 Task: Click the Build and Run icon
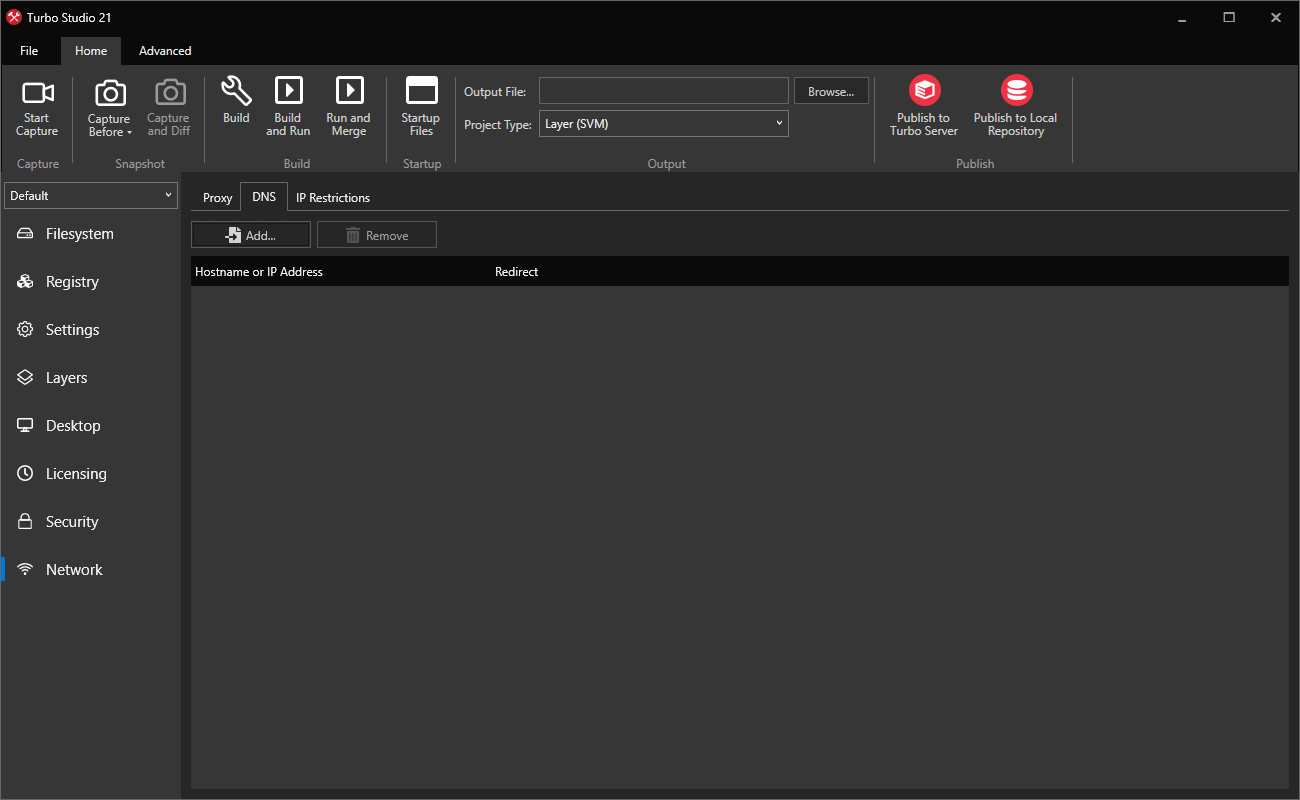[x=288, y=103]
